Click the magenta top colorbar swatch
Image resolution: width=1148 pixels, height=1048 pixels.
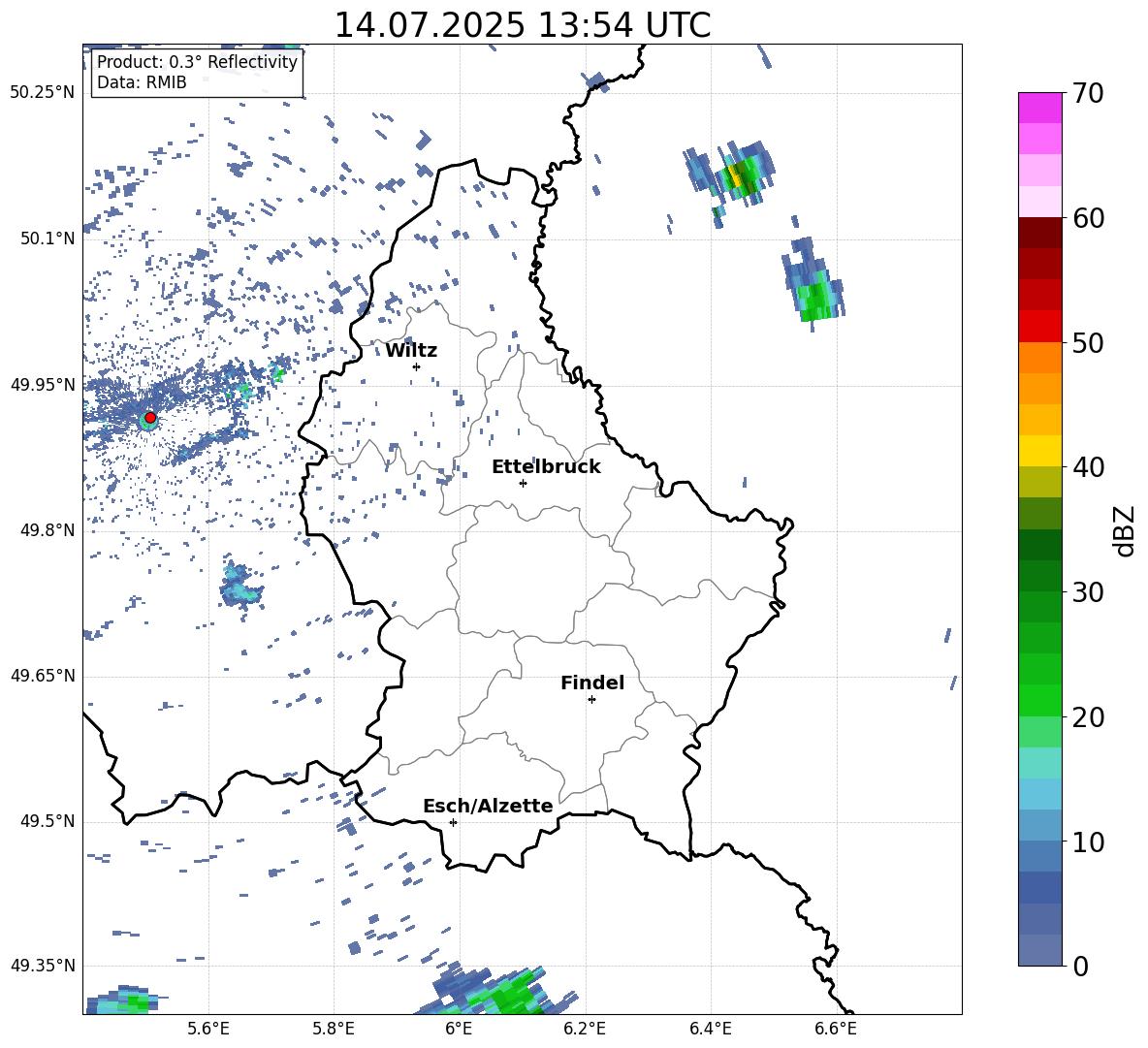click(x=1039, y=109)
